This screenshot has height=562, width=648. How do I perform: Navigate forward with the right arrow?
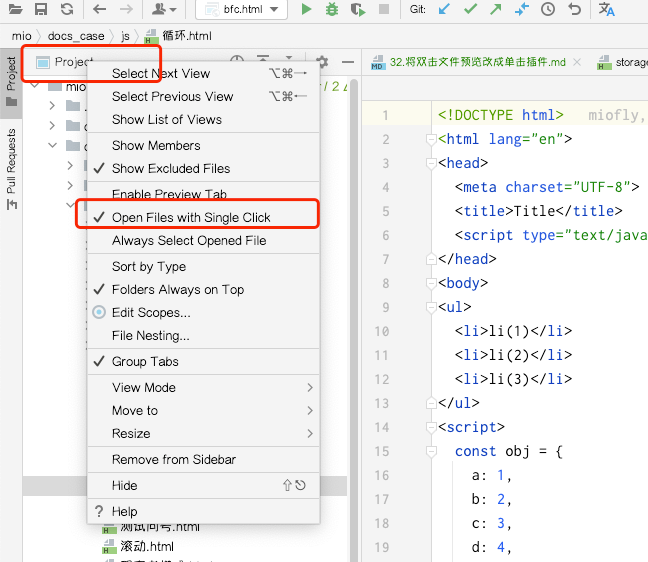[x=126, y=9]
